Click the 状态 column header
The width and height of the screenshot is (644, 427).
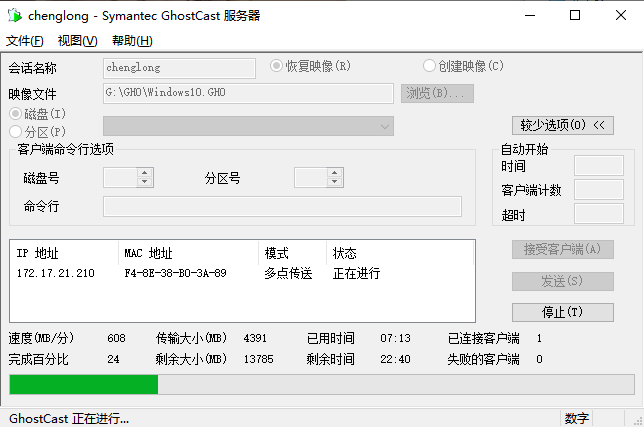400,253
